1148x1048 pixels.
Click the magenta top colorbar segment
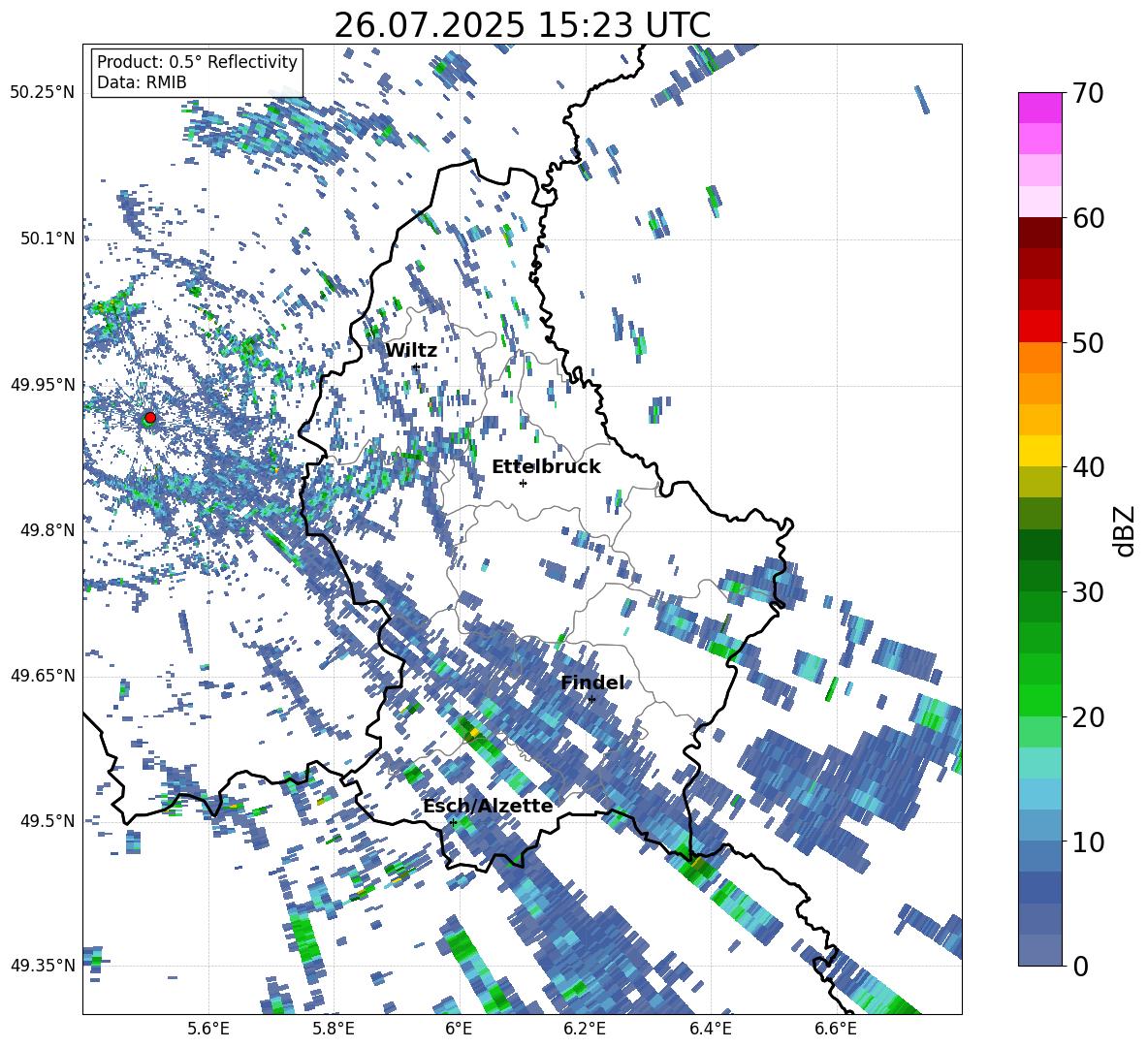1039,108
